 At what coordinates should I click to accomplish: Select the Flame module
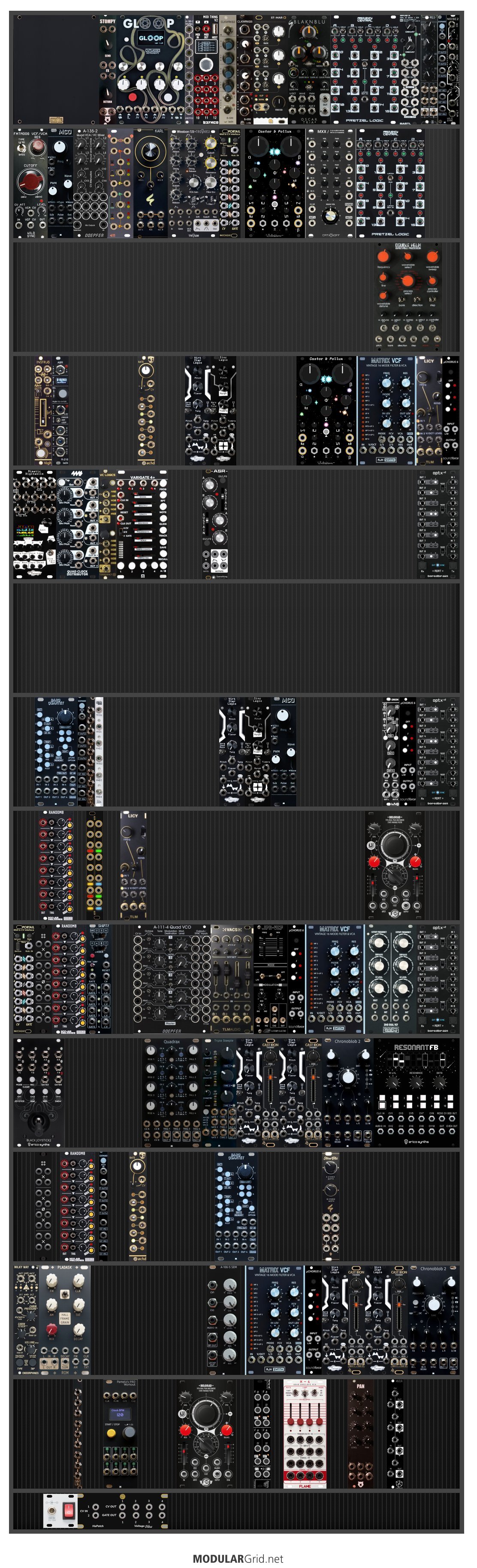pos(305,1433)
